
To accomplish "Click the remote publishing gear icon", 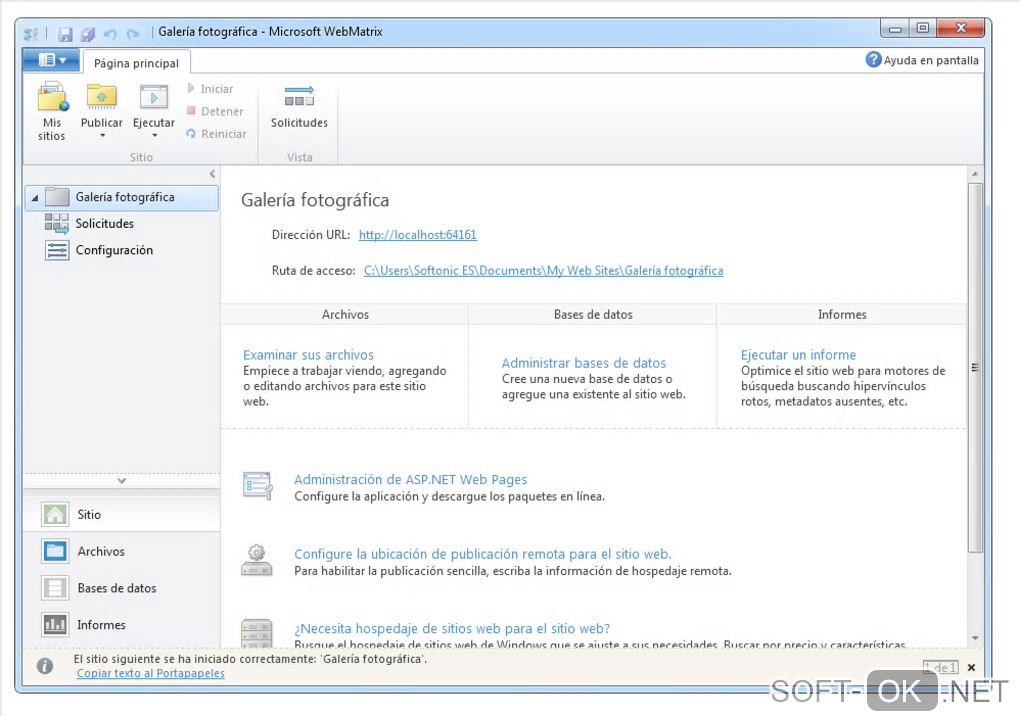I will tap(257, 561).
